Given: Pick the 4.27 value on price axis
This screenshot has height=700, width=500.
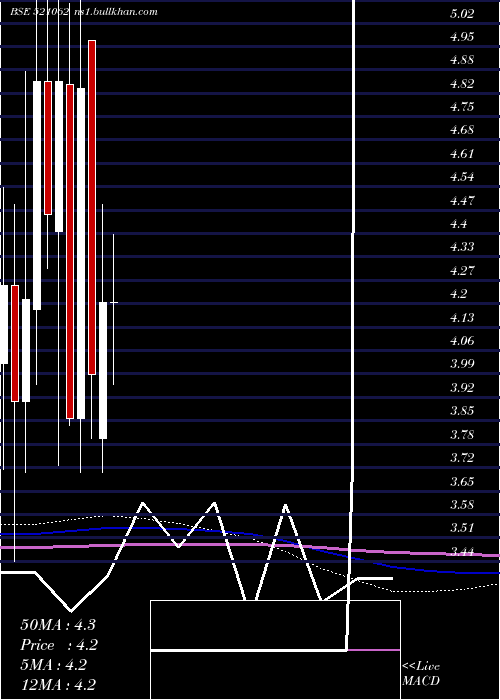Looking at the screenshot, I should pos(462,271).
